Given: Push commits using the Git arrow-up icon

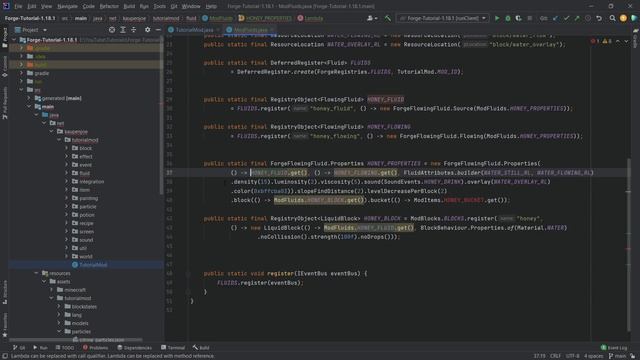Looking at the screenshot, I should (577, 18).
